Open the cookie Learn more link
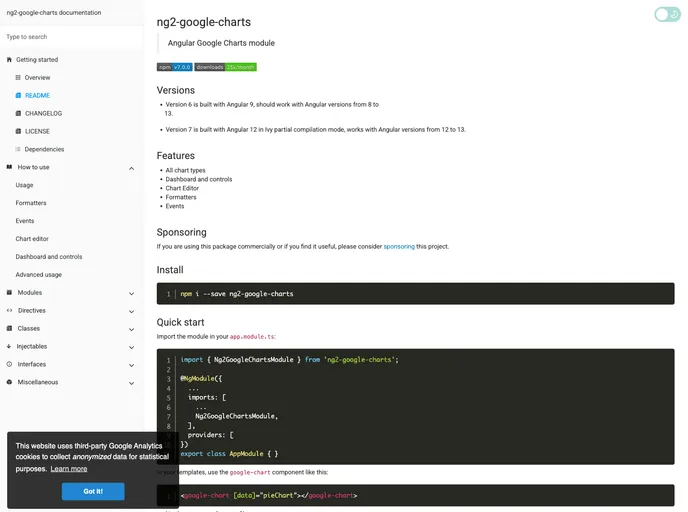 69,469
